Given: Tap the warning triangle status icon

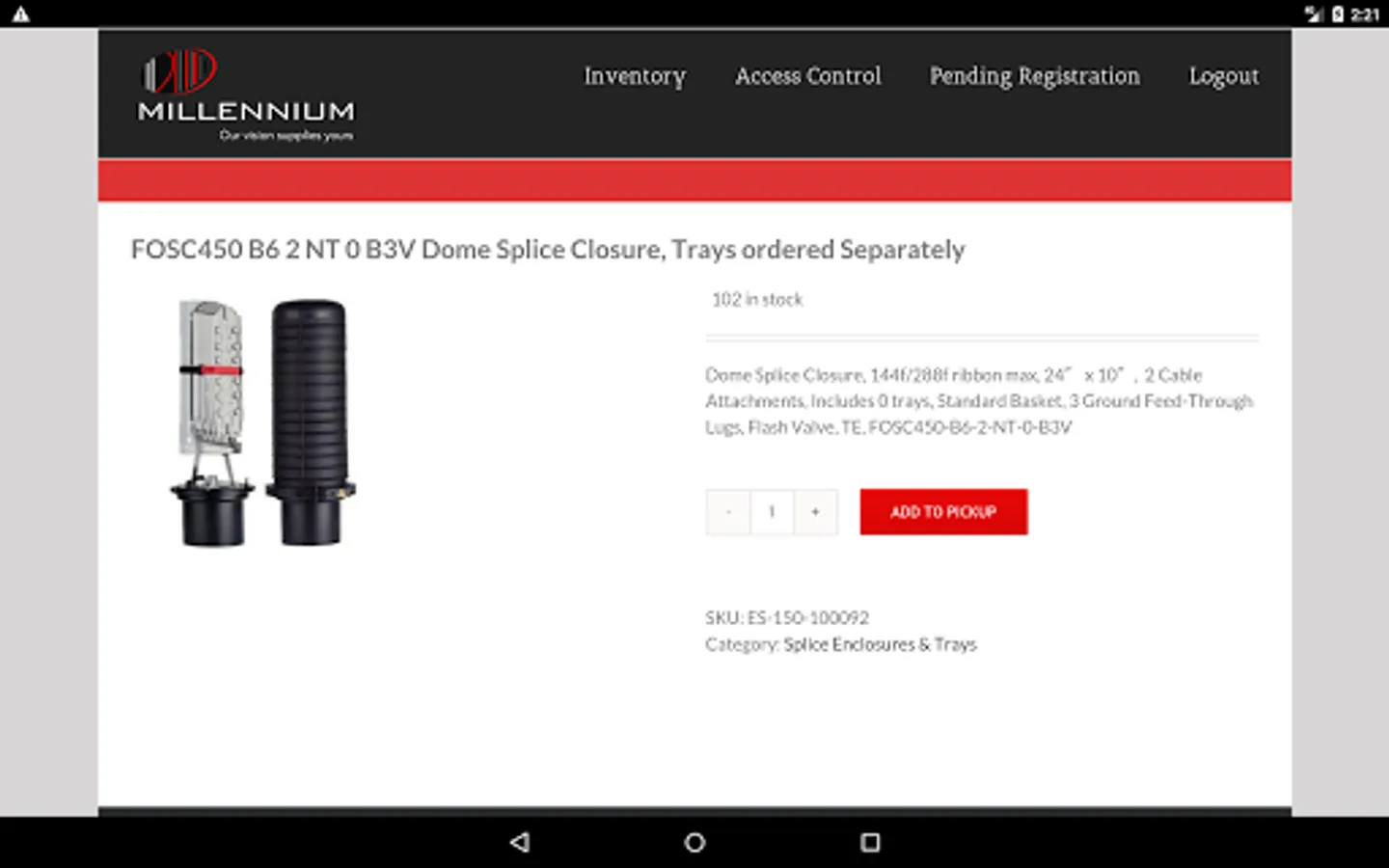Looking at the screenshot, I should pos(20,14).
